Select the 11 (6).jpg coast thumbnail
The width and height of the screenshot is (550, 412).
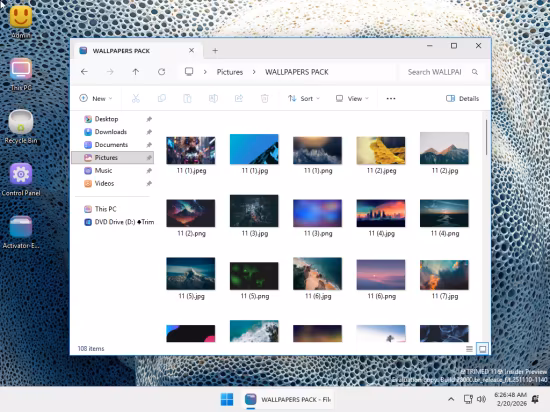317,273
